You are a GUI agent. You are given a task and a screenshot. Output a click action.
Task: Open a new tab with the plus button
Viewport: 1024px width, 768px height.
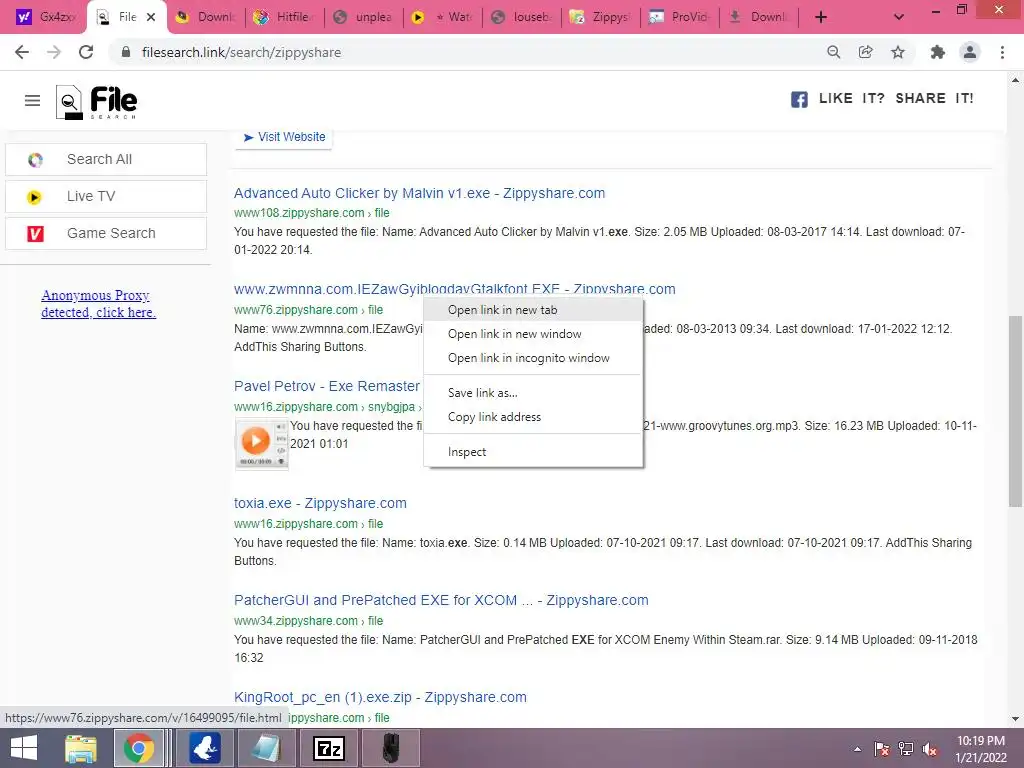pyautogui.click(x=821, y=17)
